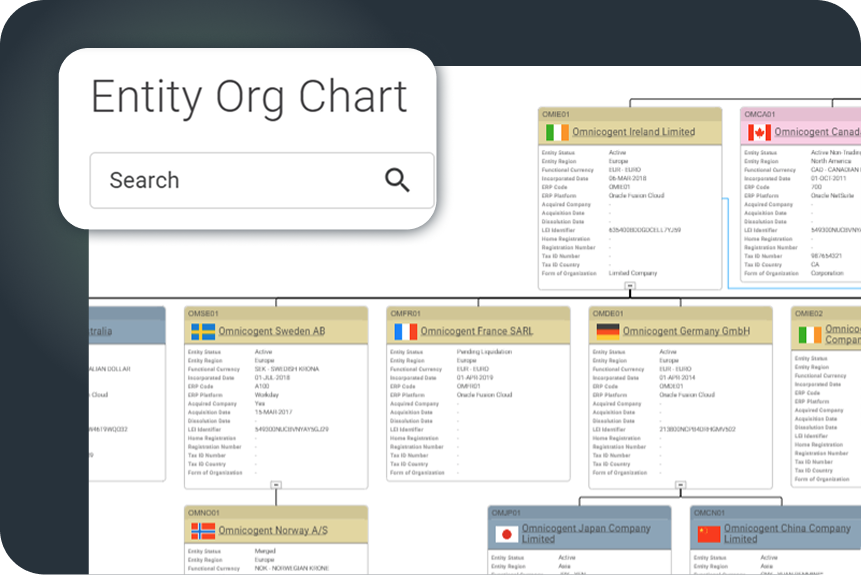Image resolution: width=861 pixels, height=575 pixels.
Task: Click 'Oracle Fusion Cloud' value in Germany card
Action: 687,395
